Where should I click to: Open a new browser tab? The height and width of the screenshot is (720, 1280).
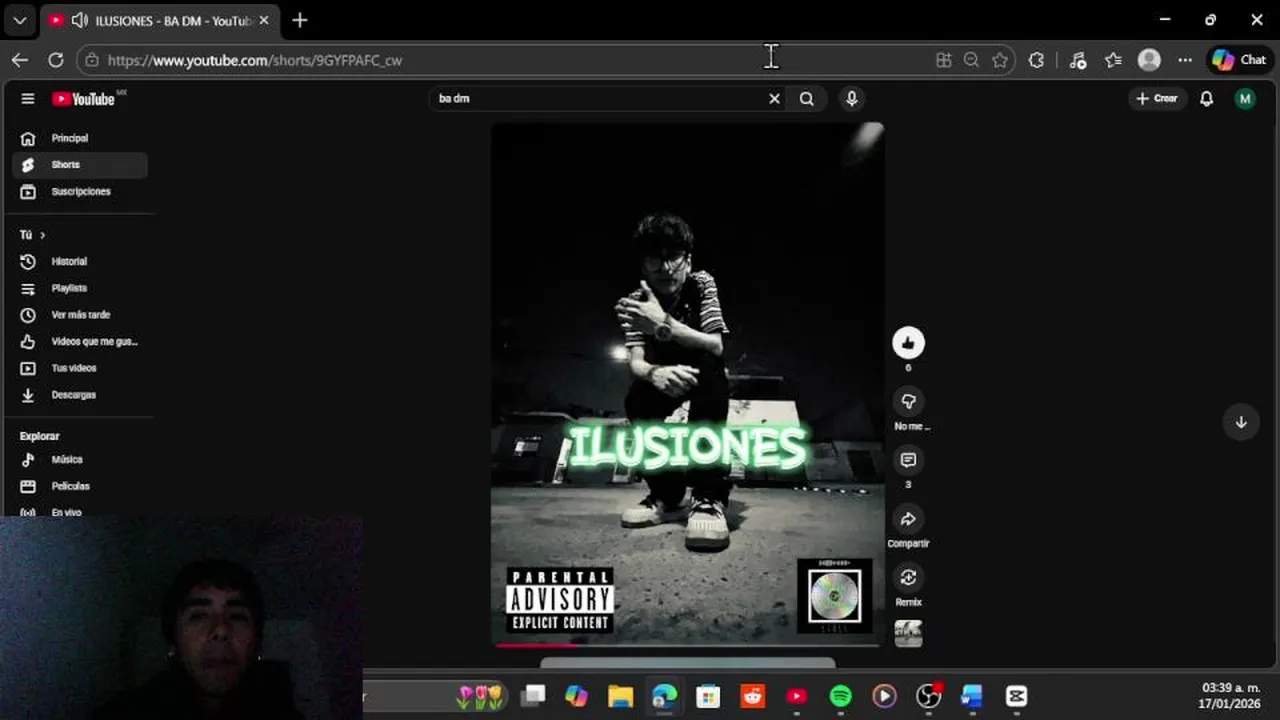pyautogui.click(x=300, y=20)
